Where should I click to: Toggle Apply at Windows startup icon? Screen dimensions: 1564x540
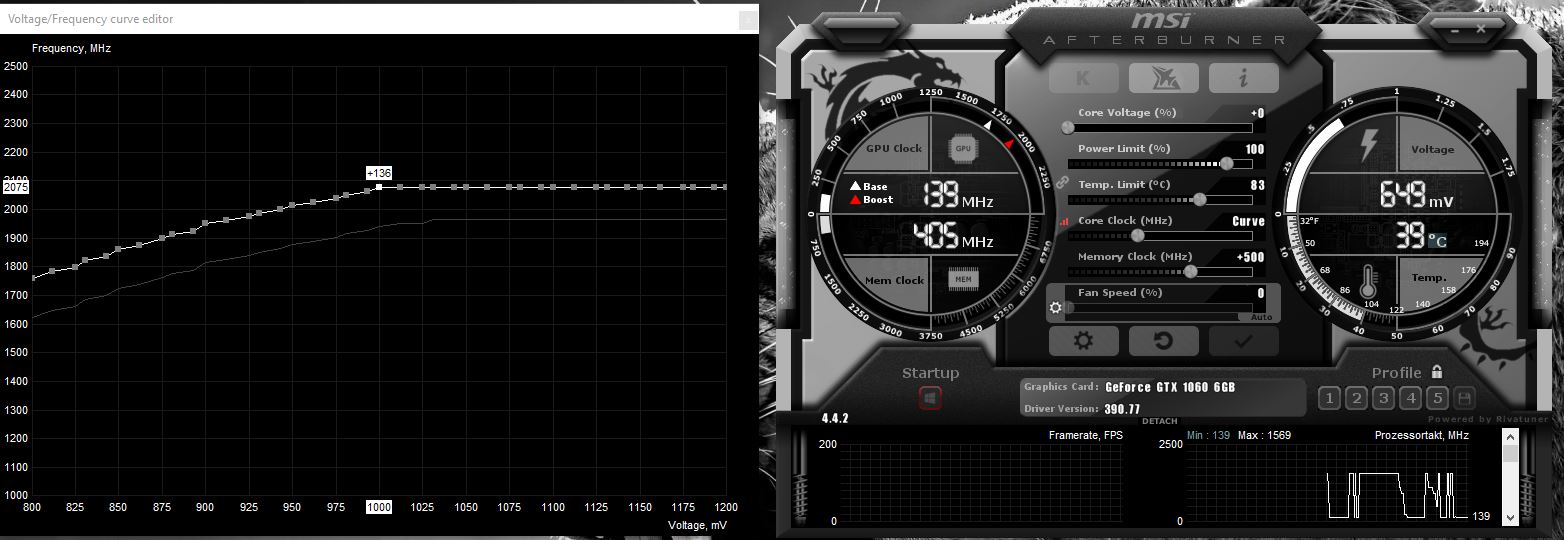point(930,398)
